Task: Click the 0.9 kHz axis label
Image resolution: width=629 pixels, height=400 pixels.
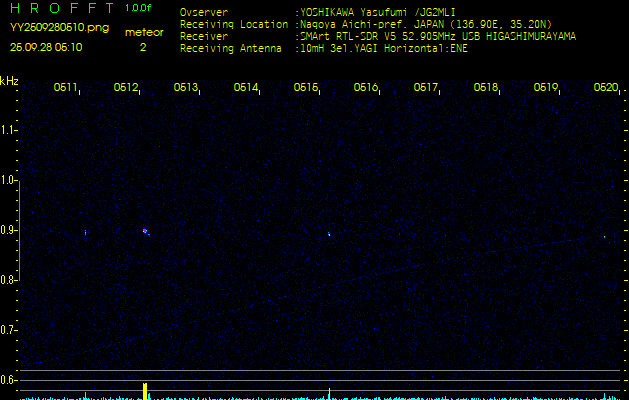Action: pos(8,230)
